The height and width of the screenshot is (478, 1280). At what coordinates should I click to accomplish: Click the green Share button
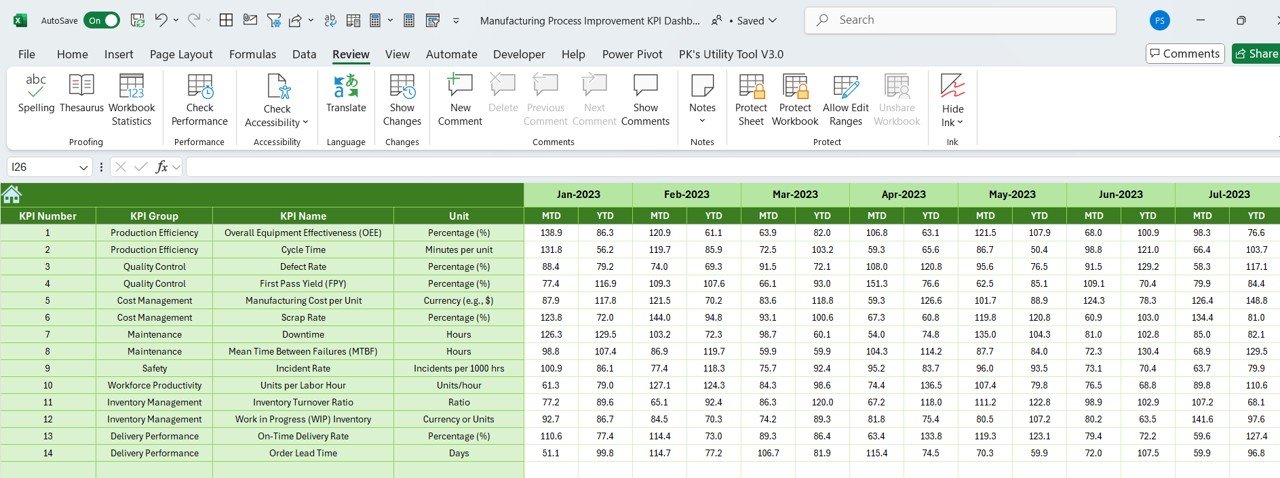(x=1256, y=54)
